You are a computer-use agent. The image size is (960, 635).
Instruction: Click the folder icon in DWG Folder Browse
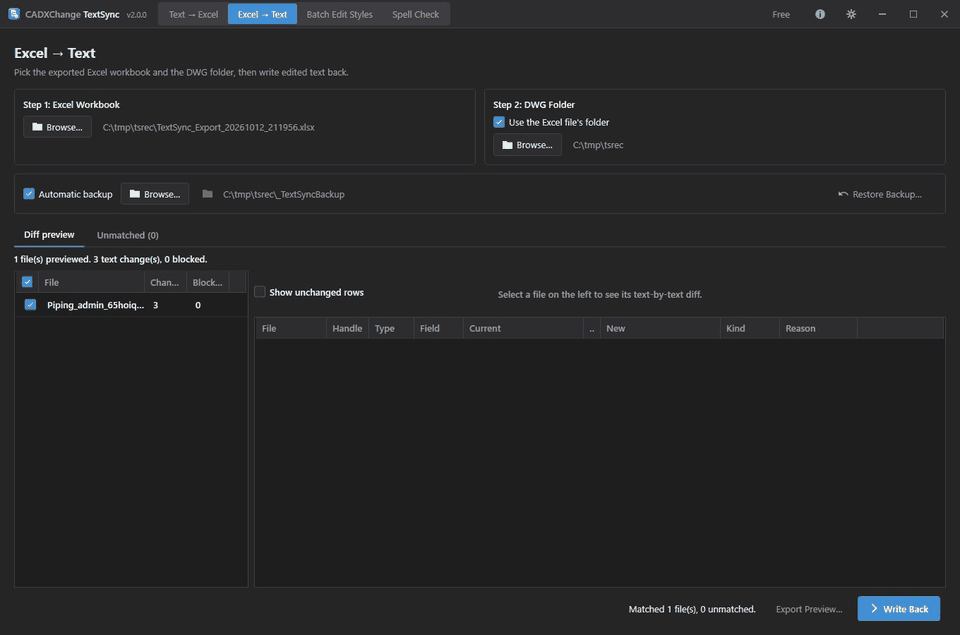pyautogui.click(x=507, y=145)
